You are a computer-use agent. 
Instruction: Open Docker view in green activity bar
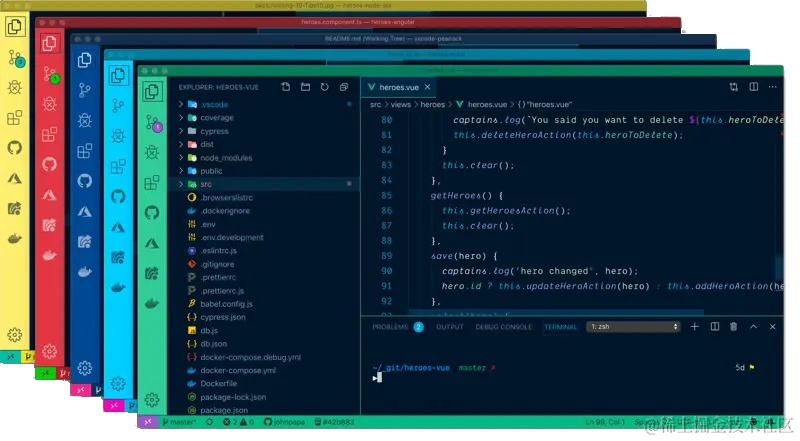(x=153, y=302)
